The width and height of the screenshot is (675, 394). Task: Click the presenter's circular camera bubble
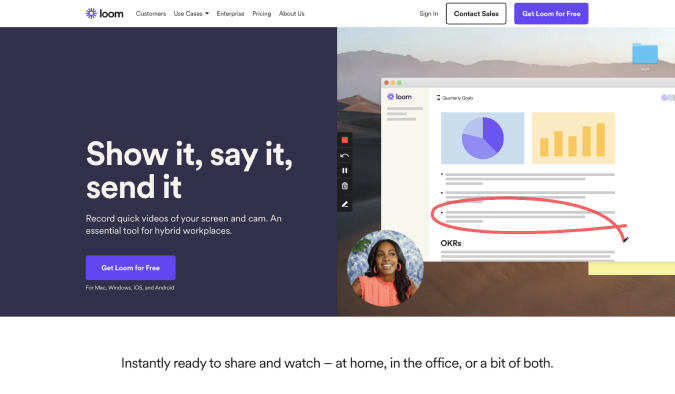pos(385,268)
